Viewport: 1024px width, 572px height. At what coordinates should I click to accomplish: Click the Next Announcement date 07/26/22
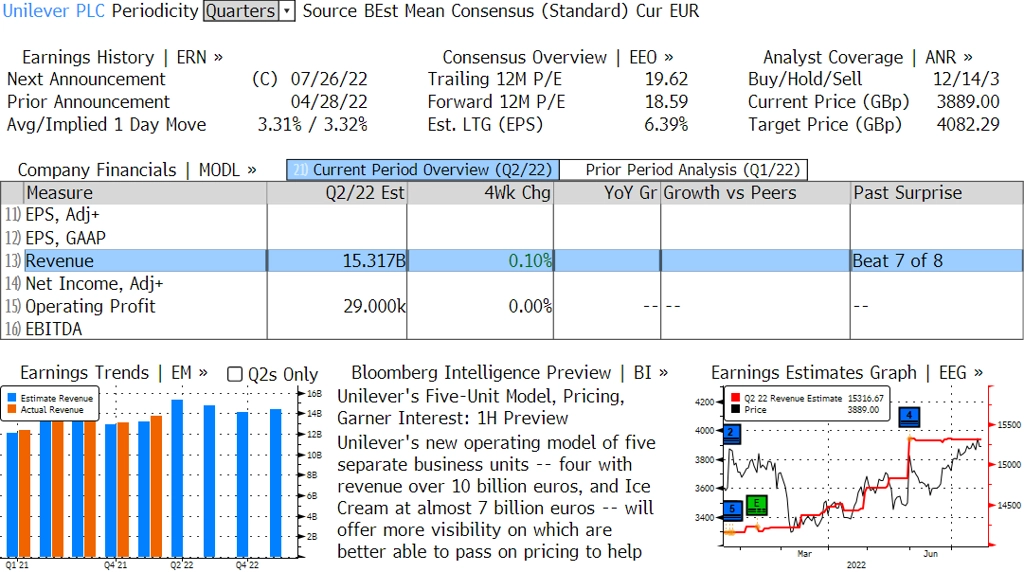[328, 79]
